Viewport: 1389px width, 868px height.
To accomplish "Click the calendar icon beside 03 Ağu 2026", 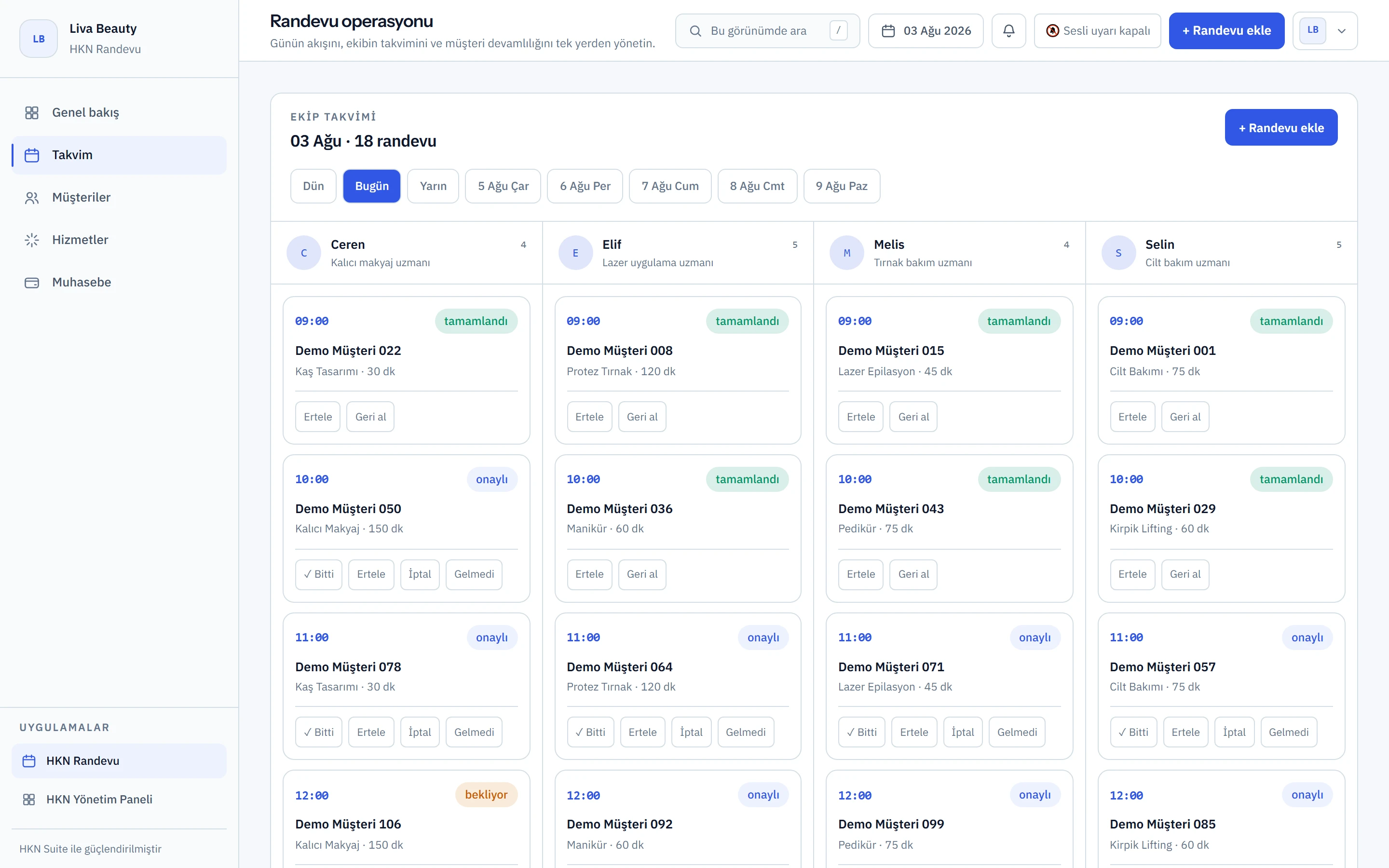I will click(888, 31).
